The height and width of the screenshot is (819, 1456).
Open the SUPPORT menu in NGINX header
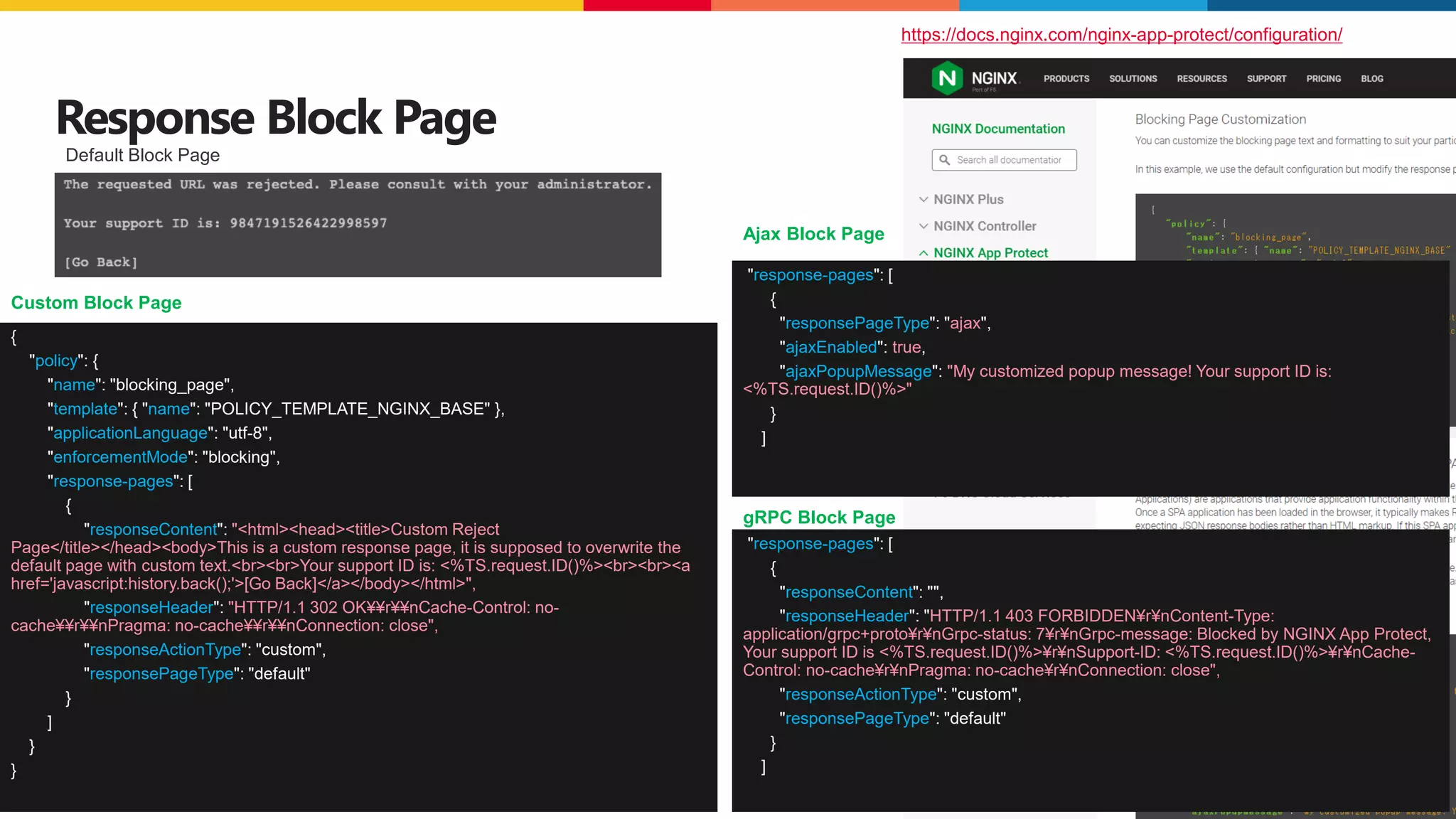coord(1266,79)
